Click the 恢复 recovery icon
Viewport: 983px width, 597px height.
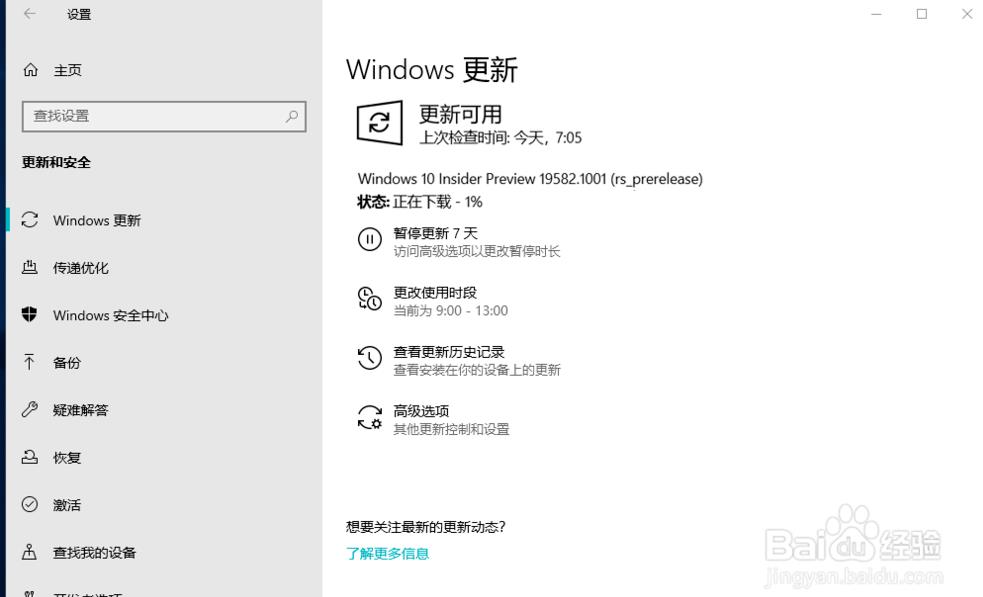point(29,457)
